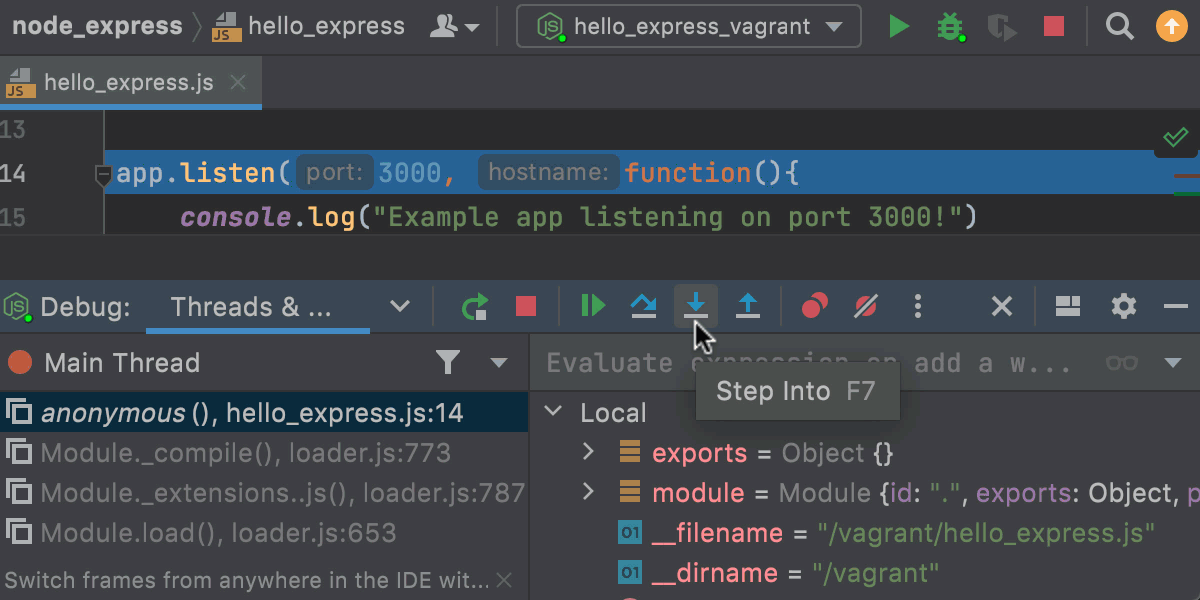Open Search Everywhere with the magnifier icon

point(1119,26)
